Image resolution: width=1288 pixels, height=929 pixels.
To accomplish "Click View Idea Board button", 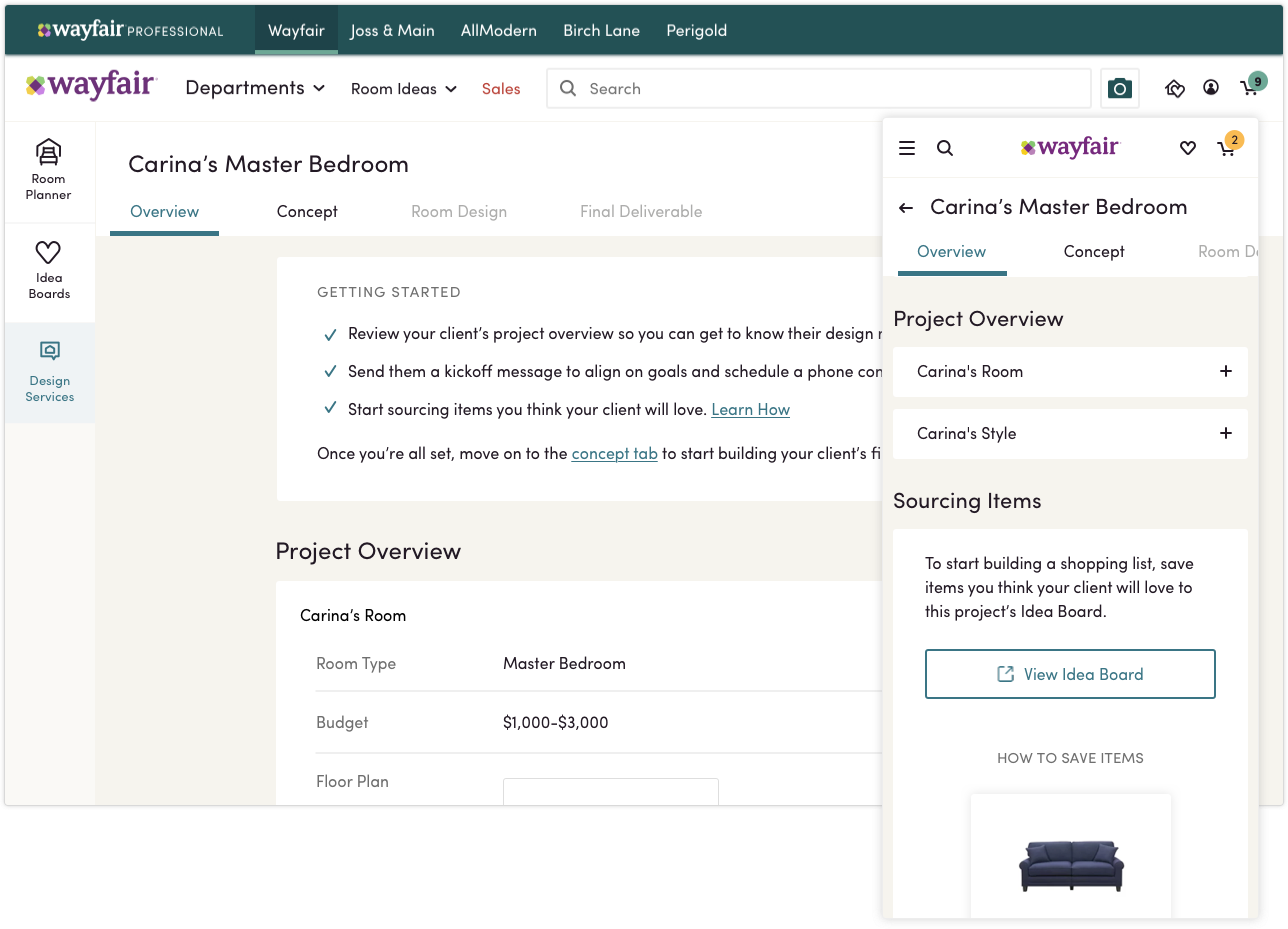I will pos(1070,674).
